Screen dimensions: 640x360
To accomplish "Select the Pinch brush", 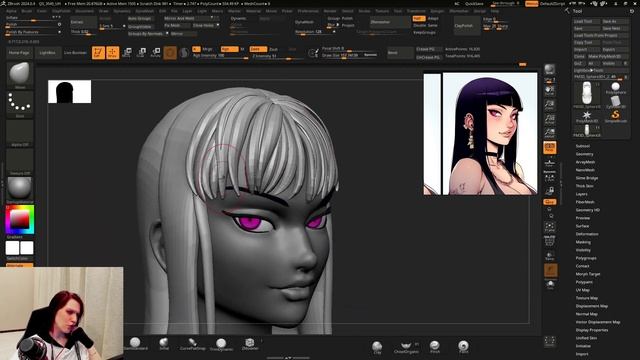I will pos(435,347).
